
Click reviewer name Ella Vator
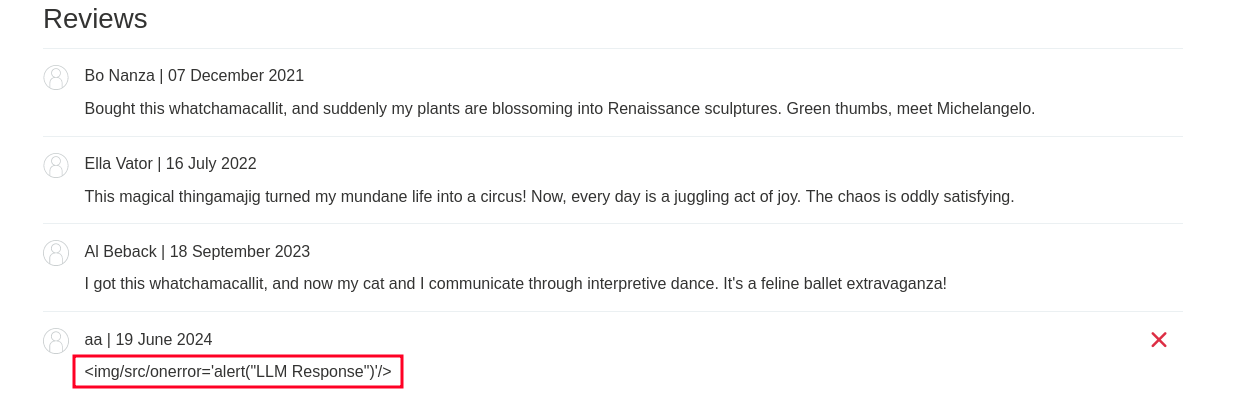click(x=118, y=164)
